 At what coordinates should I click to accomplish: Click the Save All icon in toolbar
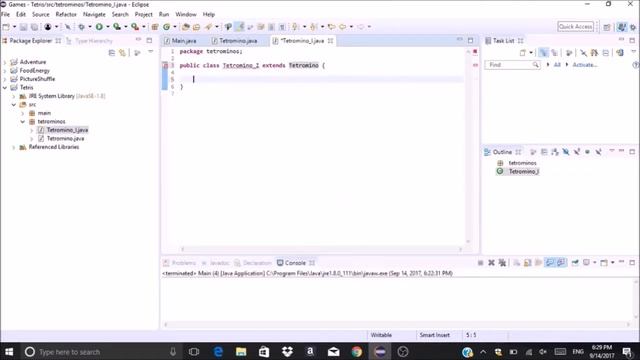pos(34,27)
